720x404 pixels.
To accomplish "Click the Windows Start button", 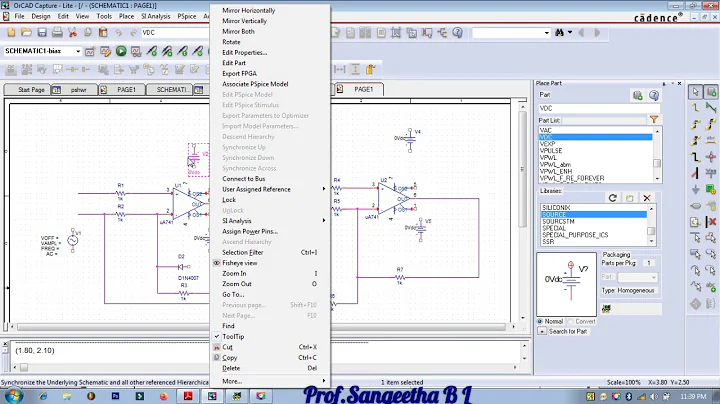I will click(x=12, y=396).
